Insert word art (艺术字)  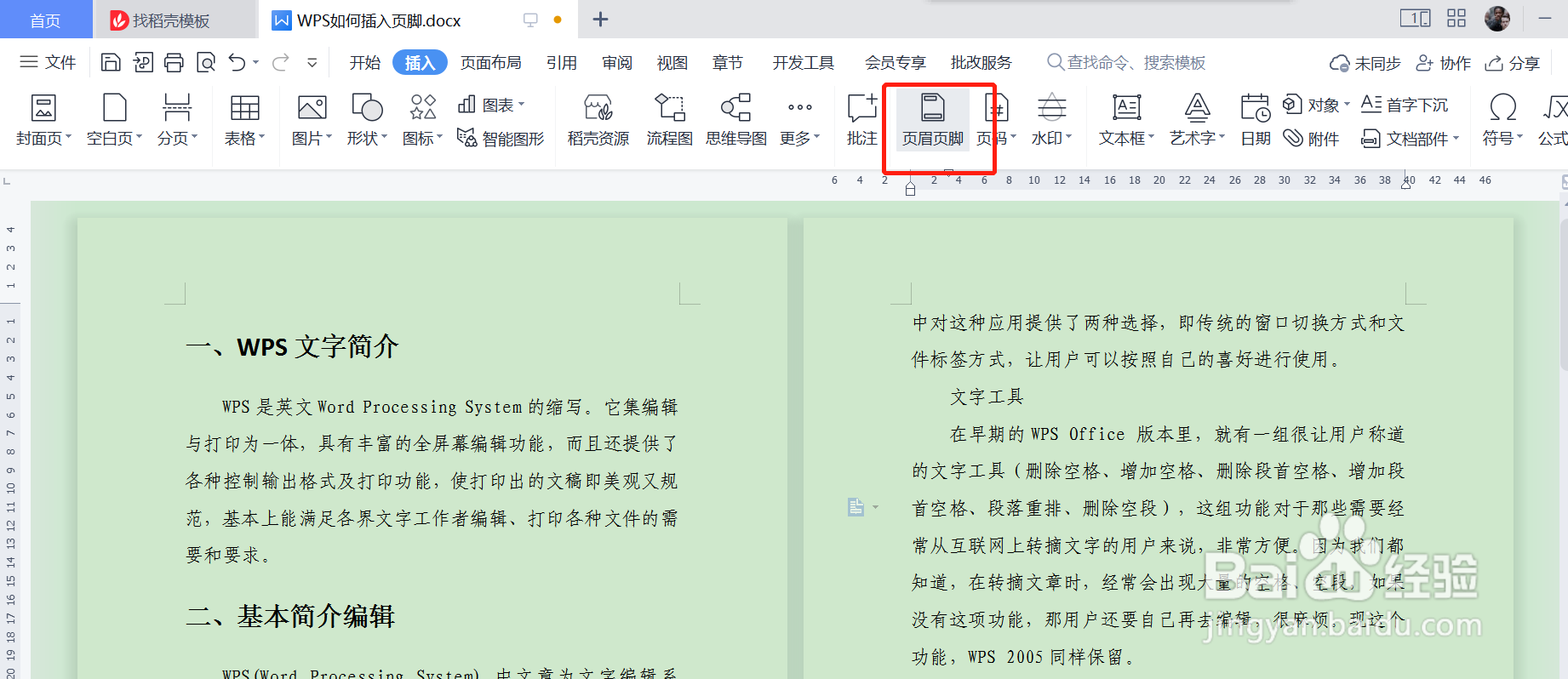[x=1197, y=120]
